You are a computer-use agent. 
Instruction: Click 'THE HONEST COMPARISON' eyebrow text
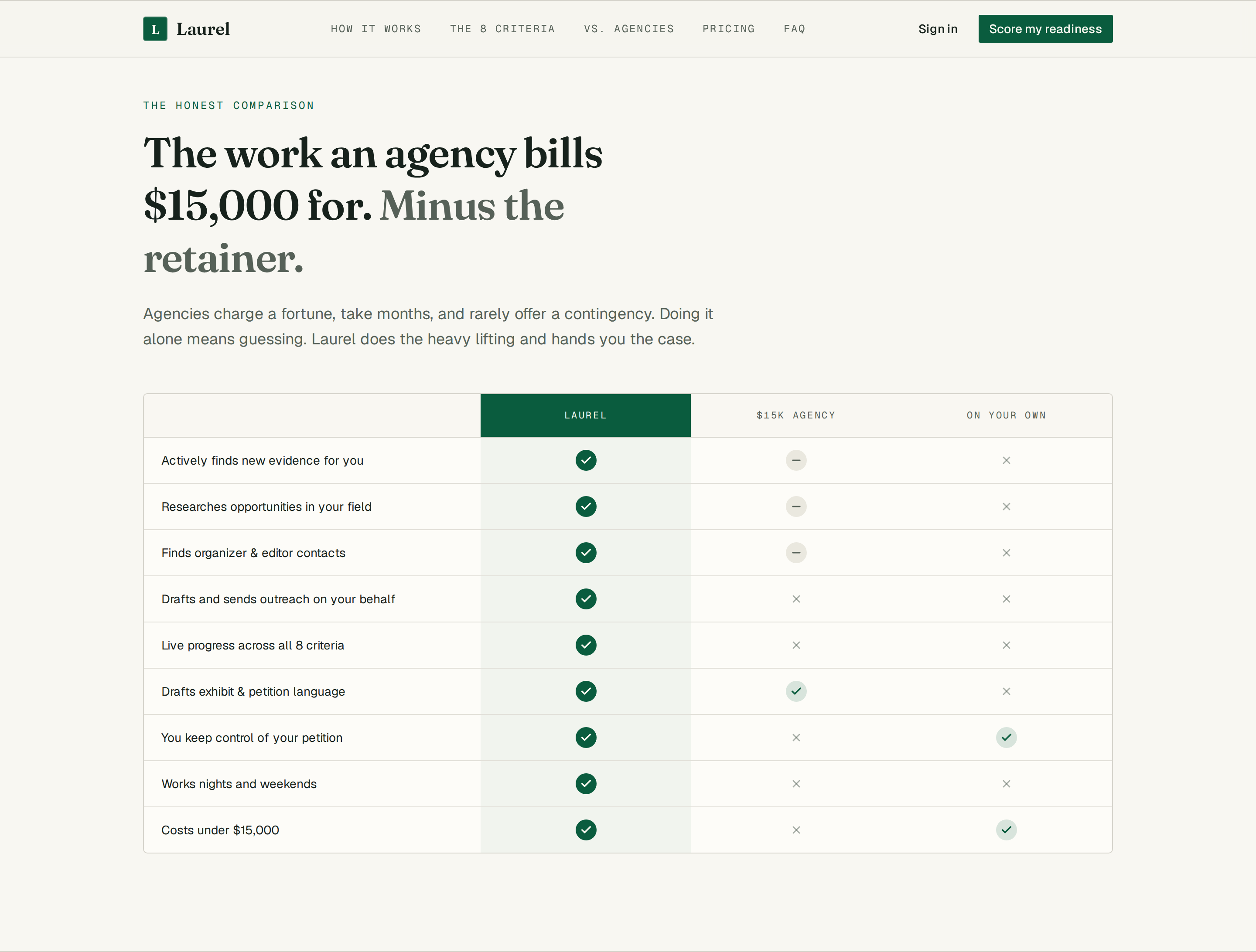pos(229,105)
